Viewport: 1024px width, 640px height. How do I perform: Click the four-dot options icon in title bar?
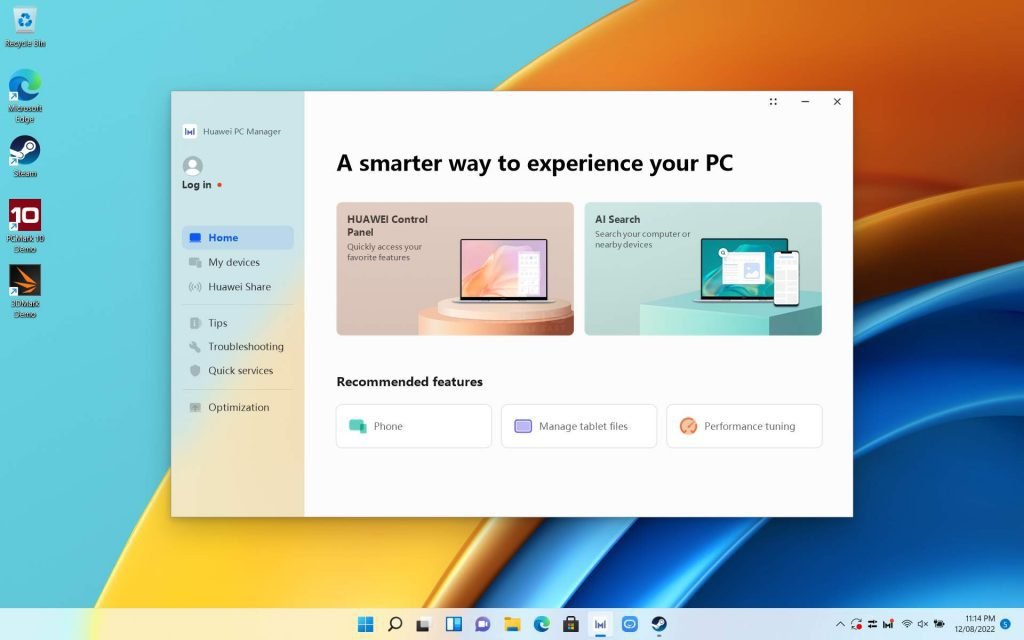click(773, 101)
